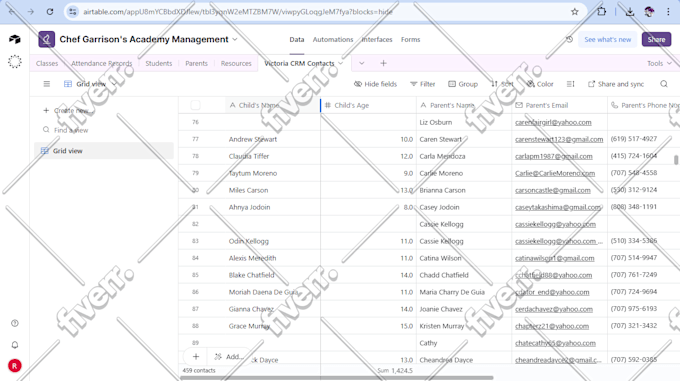Select Grid view in the sidebar list

pyautogui.click(x=104, y=151)
